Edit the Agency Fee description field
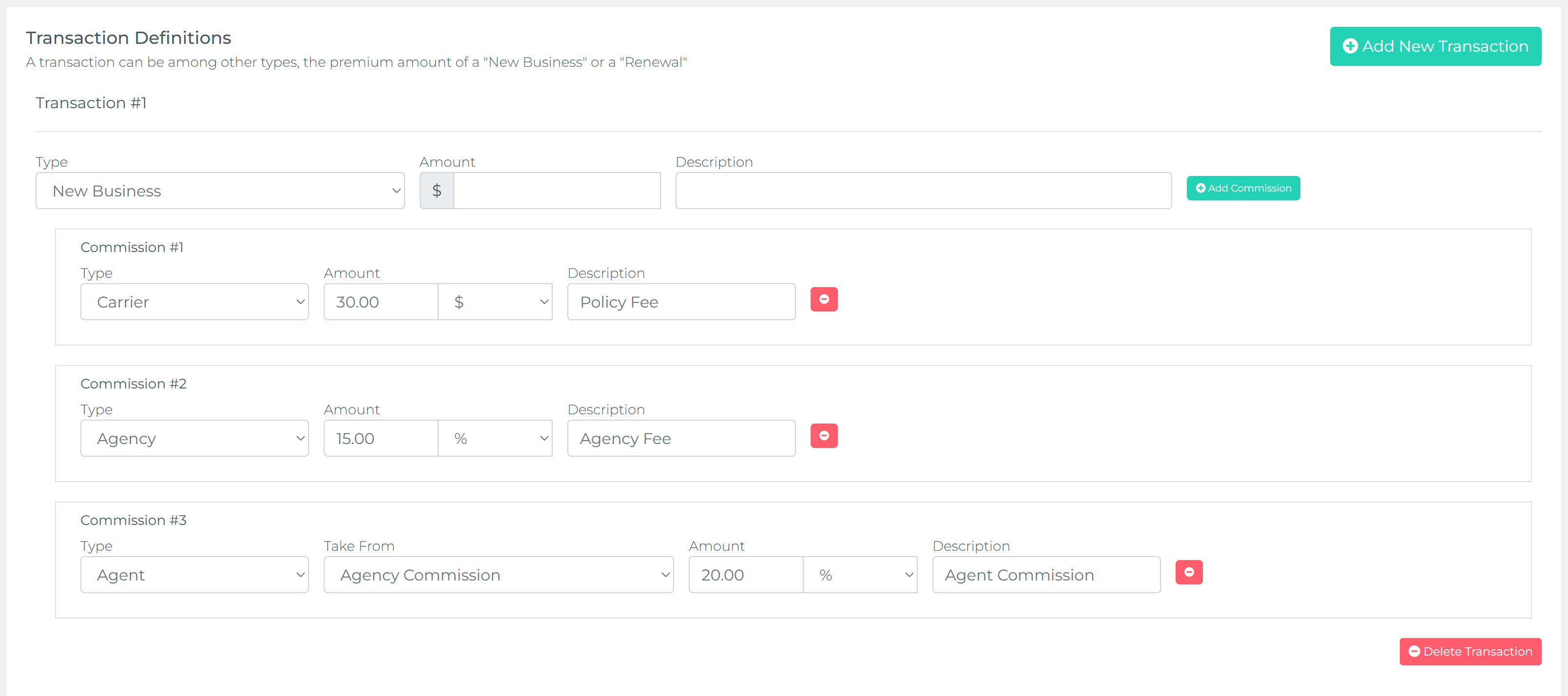Screen dimensions: 1568x696 (x=680, y=438)
